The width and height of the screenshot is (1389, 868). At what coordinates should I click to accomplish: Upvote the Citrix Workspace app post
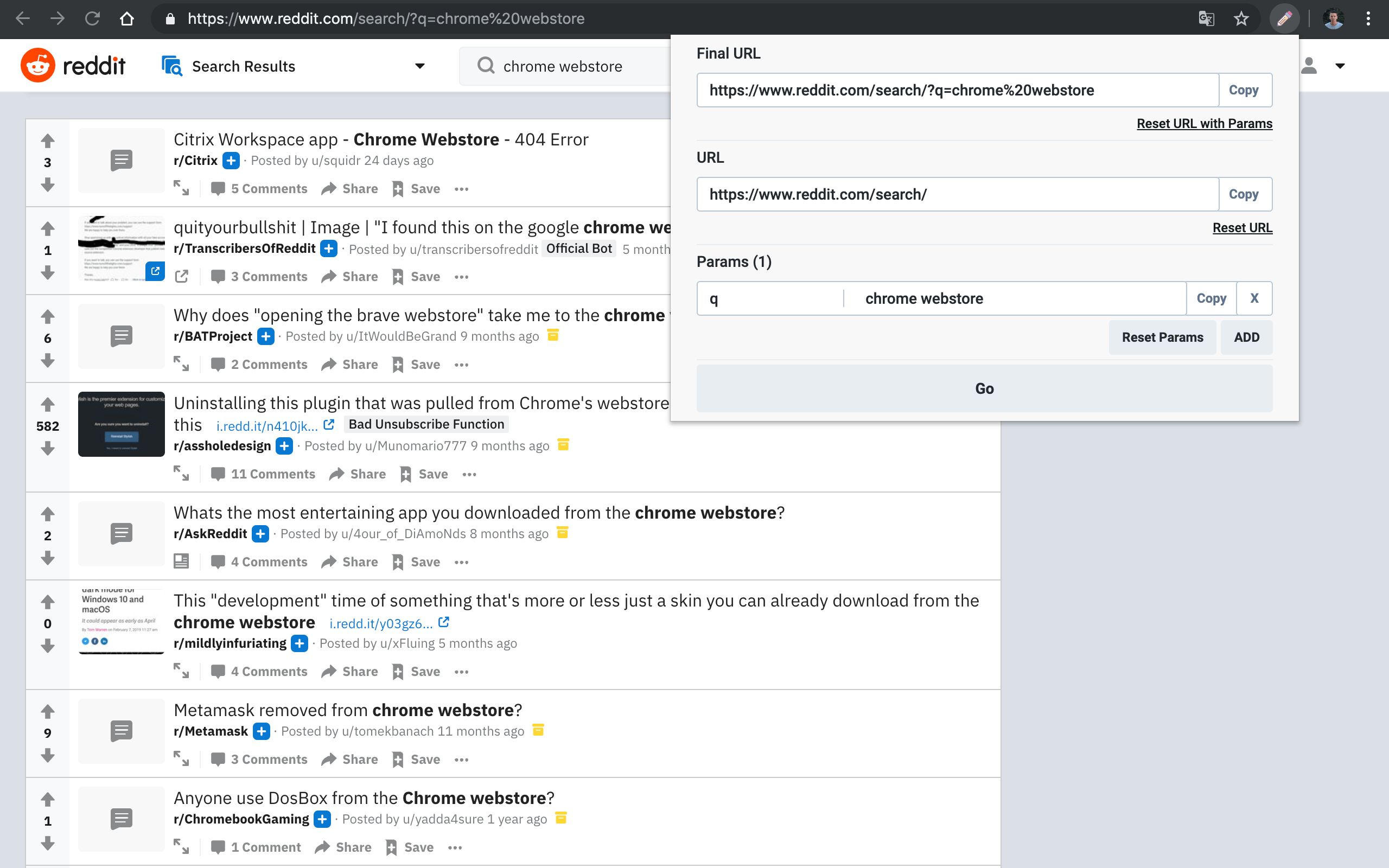(48, 139)
